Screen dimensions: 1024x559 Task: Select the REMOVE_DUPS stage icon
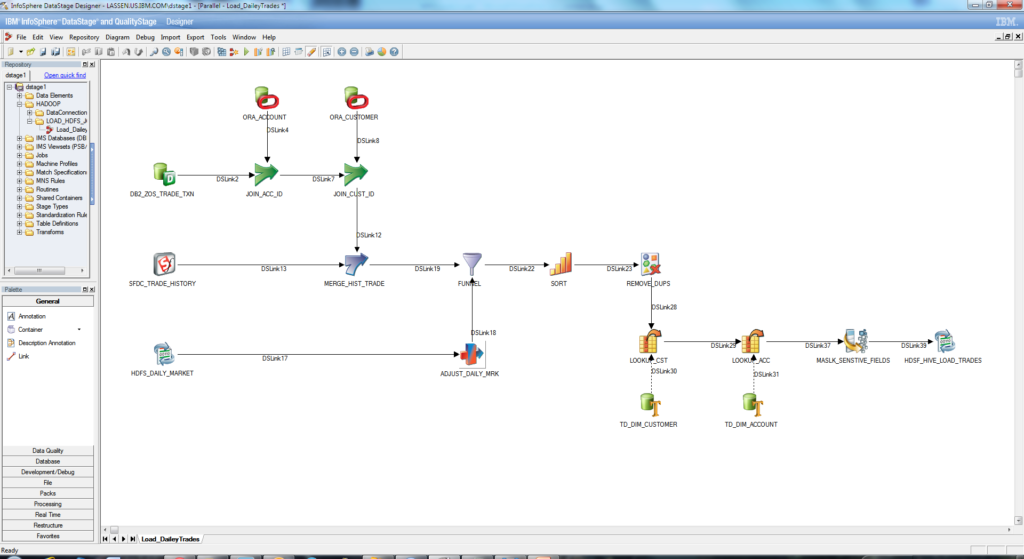click(x=651, y=264)
